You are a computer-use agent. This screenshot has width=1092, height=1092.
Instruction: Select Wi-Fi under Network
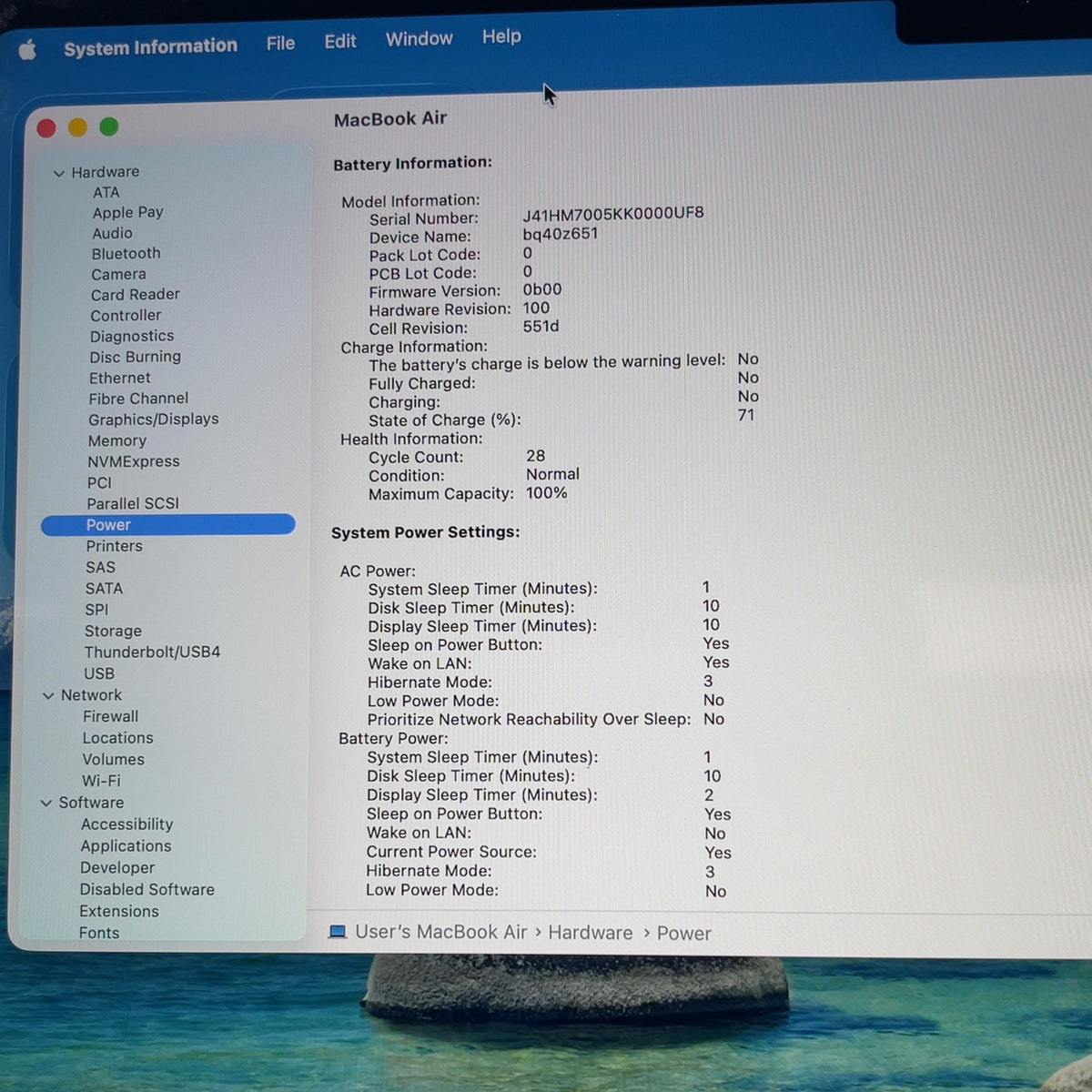click(101, 781)
